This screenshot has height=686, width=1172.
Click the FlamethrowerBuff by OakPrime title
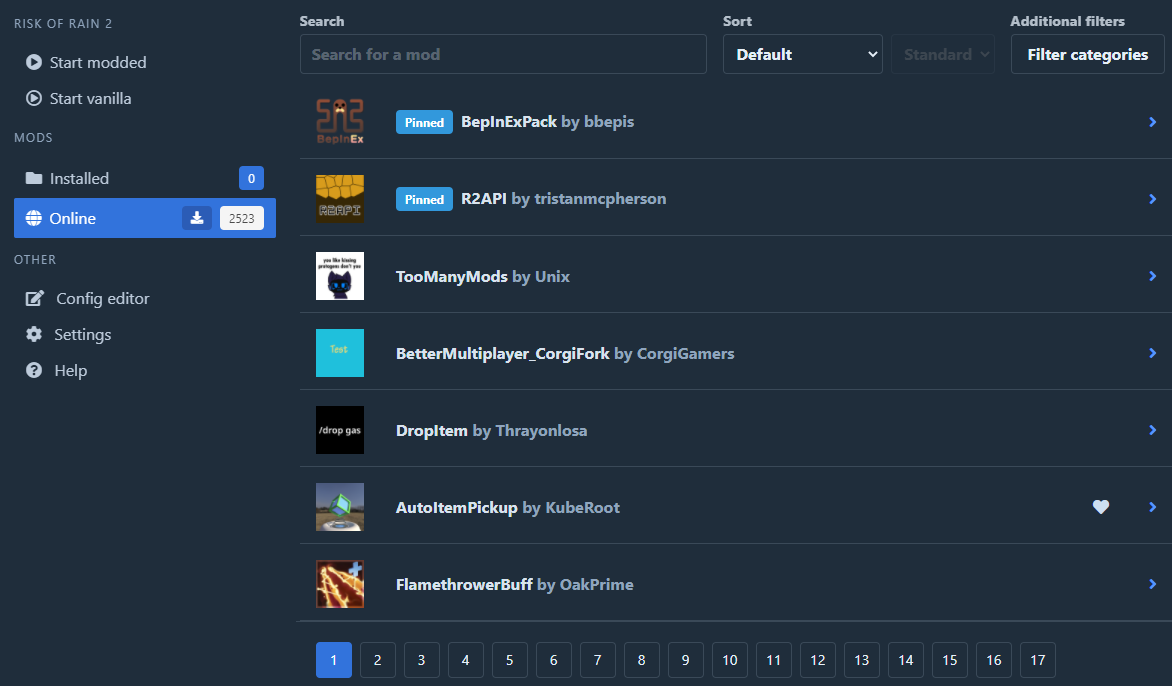click(x=514, y=584)
